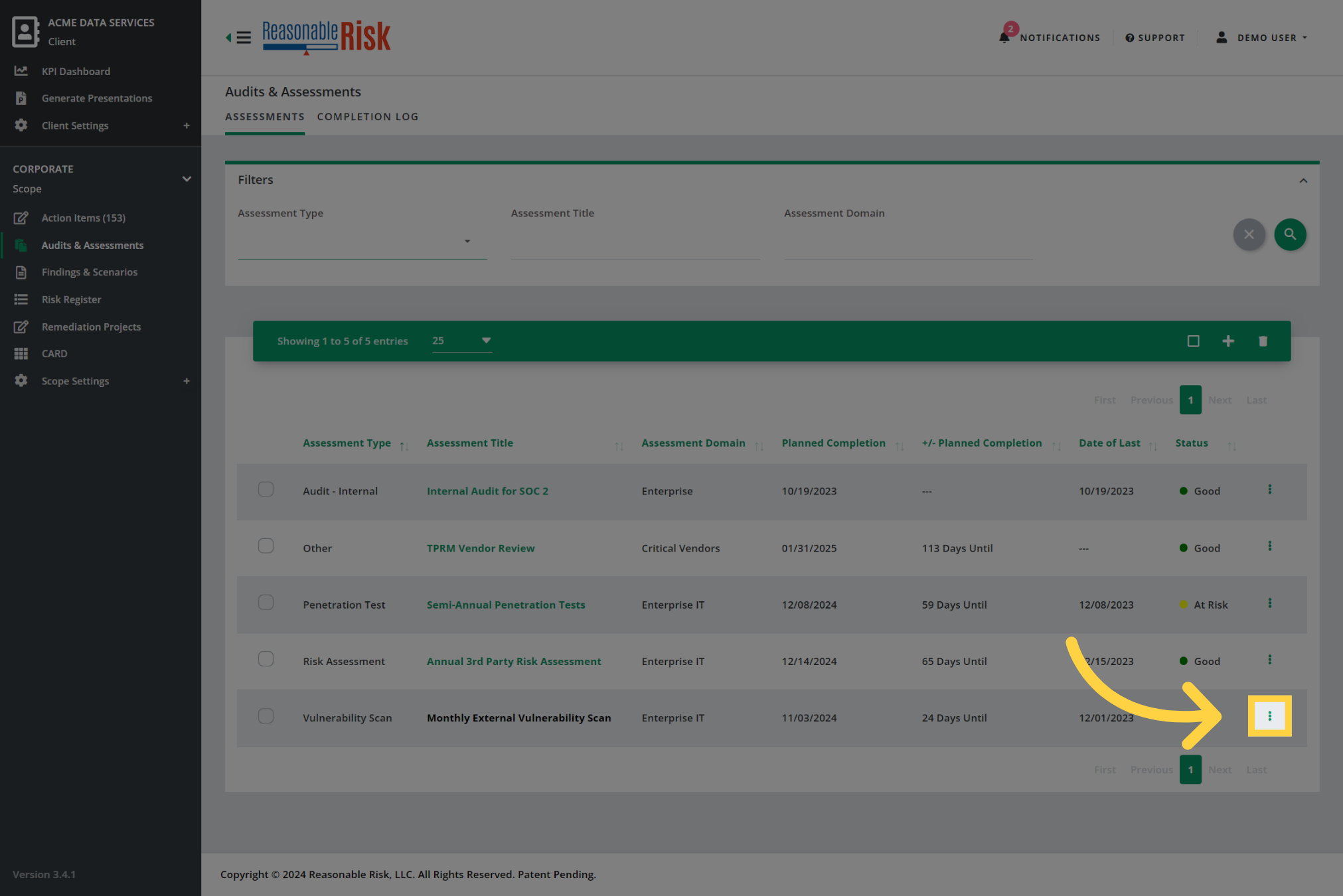
Task: Open options menu for Annual Risk Assessment row
Action: click(1269, 659)
